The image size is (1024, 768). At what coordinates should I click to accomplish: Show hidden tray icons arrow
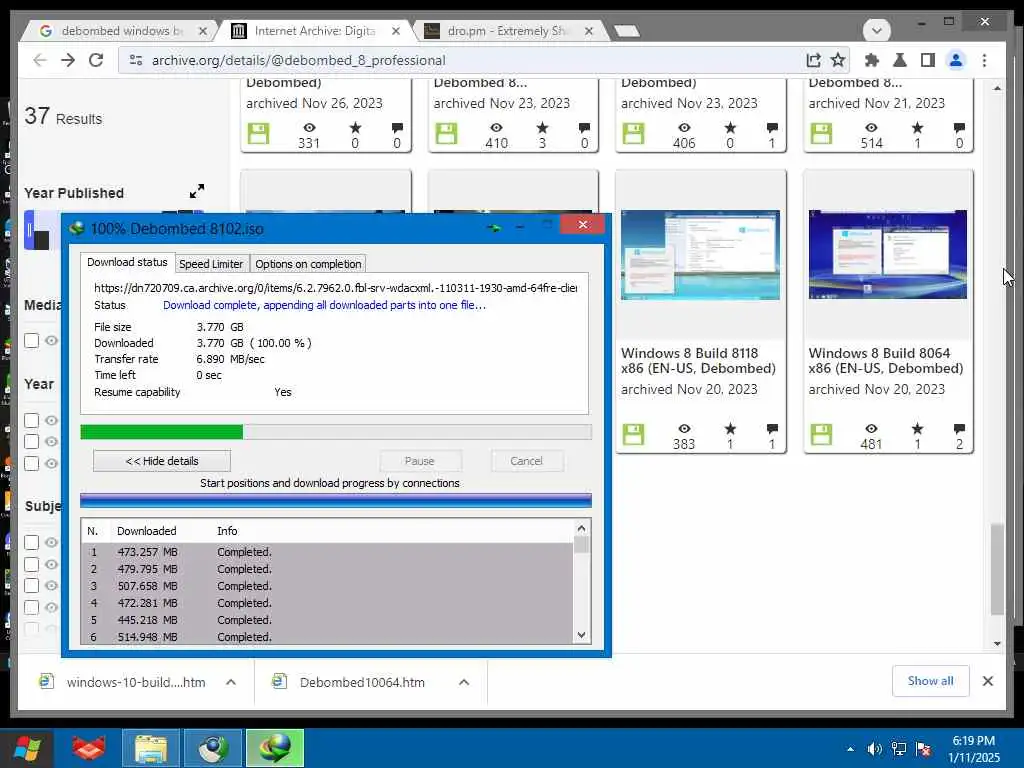(x=850, y=749)
